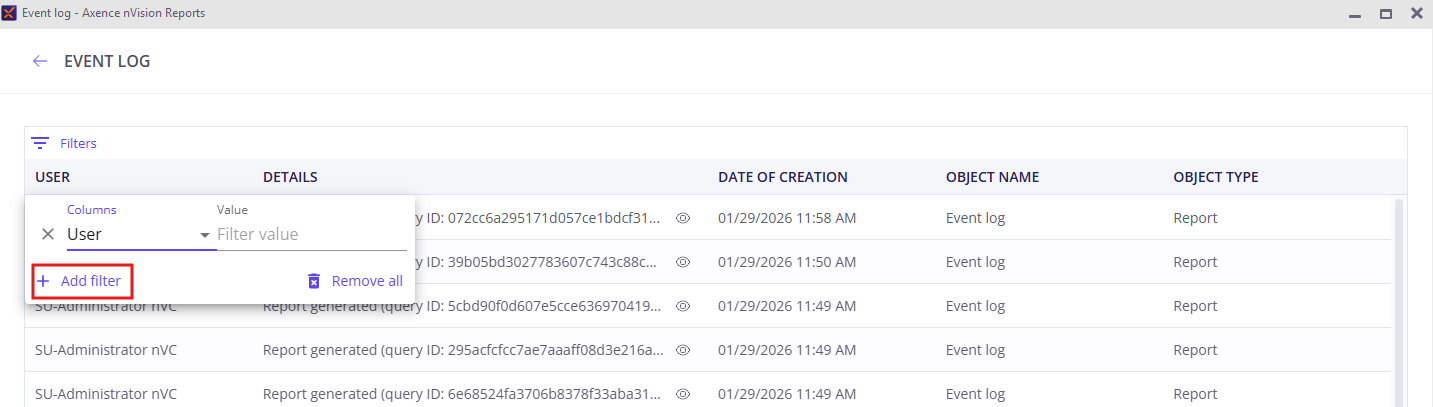Click eye icon for query 295acfcfcc7a row
This screenshot has width=1433, height=407.
(684, 350)
